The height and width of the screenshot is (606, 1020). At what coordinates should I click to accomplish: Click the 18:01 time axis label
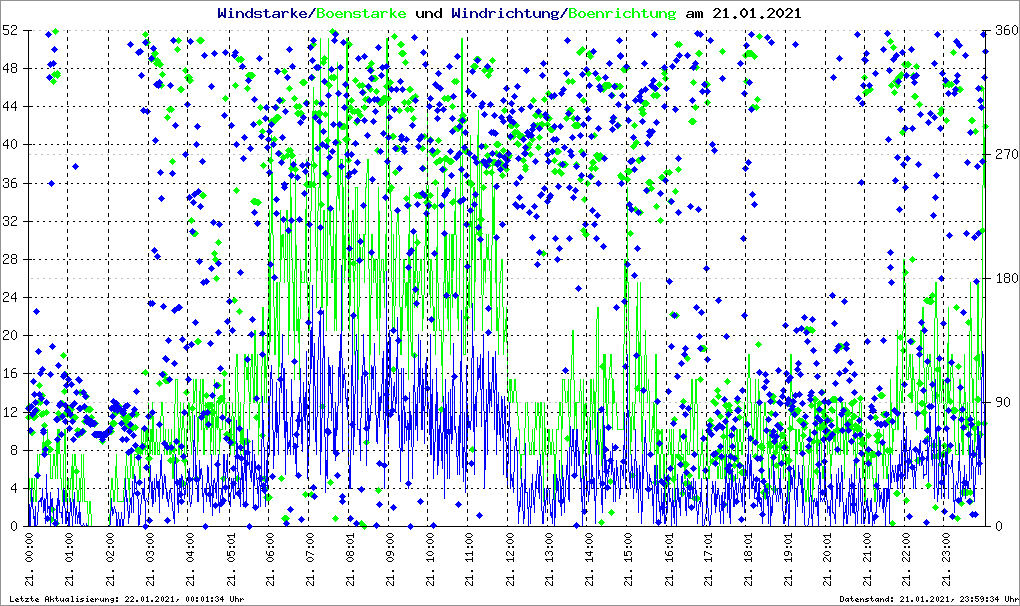748,559
